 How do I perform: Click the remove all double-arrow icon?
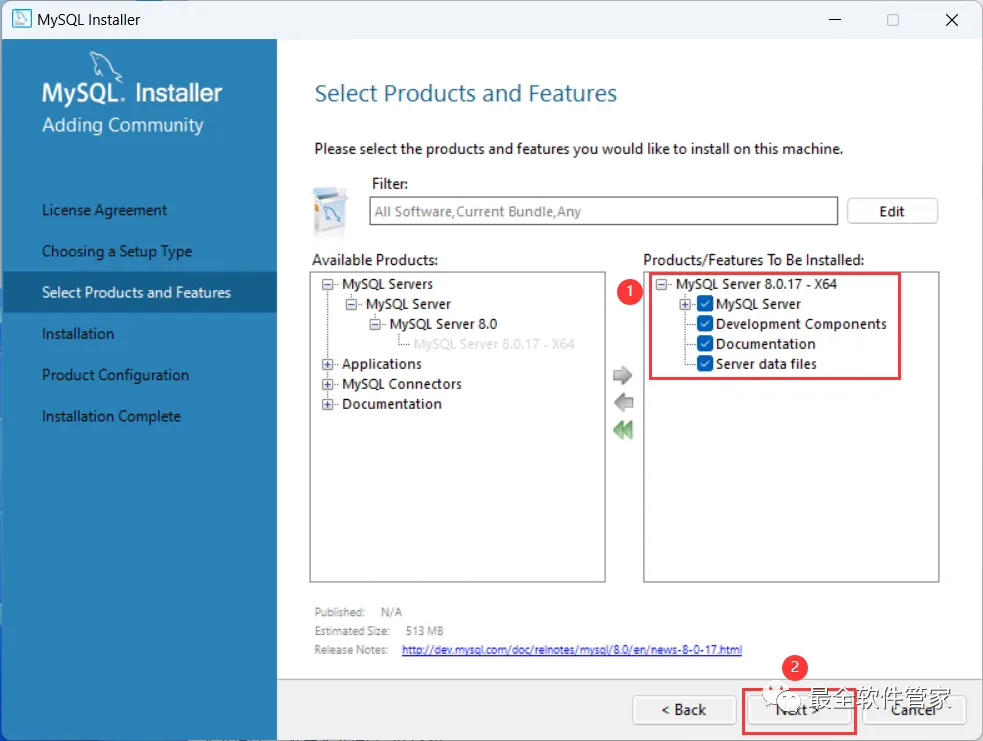click(x=623, y=430)
